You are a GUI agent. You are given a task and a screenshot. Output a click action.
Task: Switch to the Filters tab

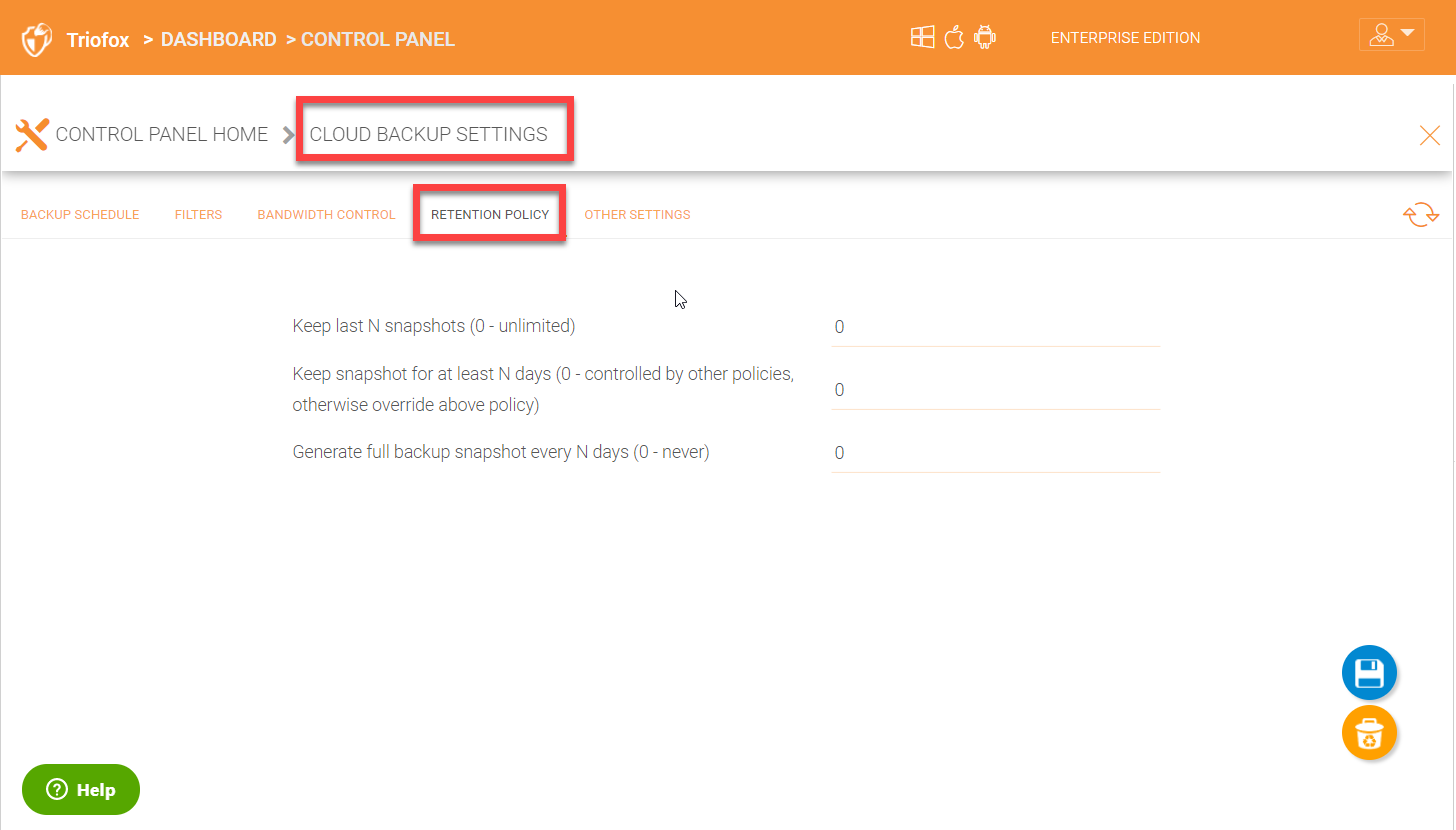(x=198, y=215)
